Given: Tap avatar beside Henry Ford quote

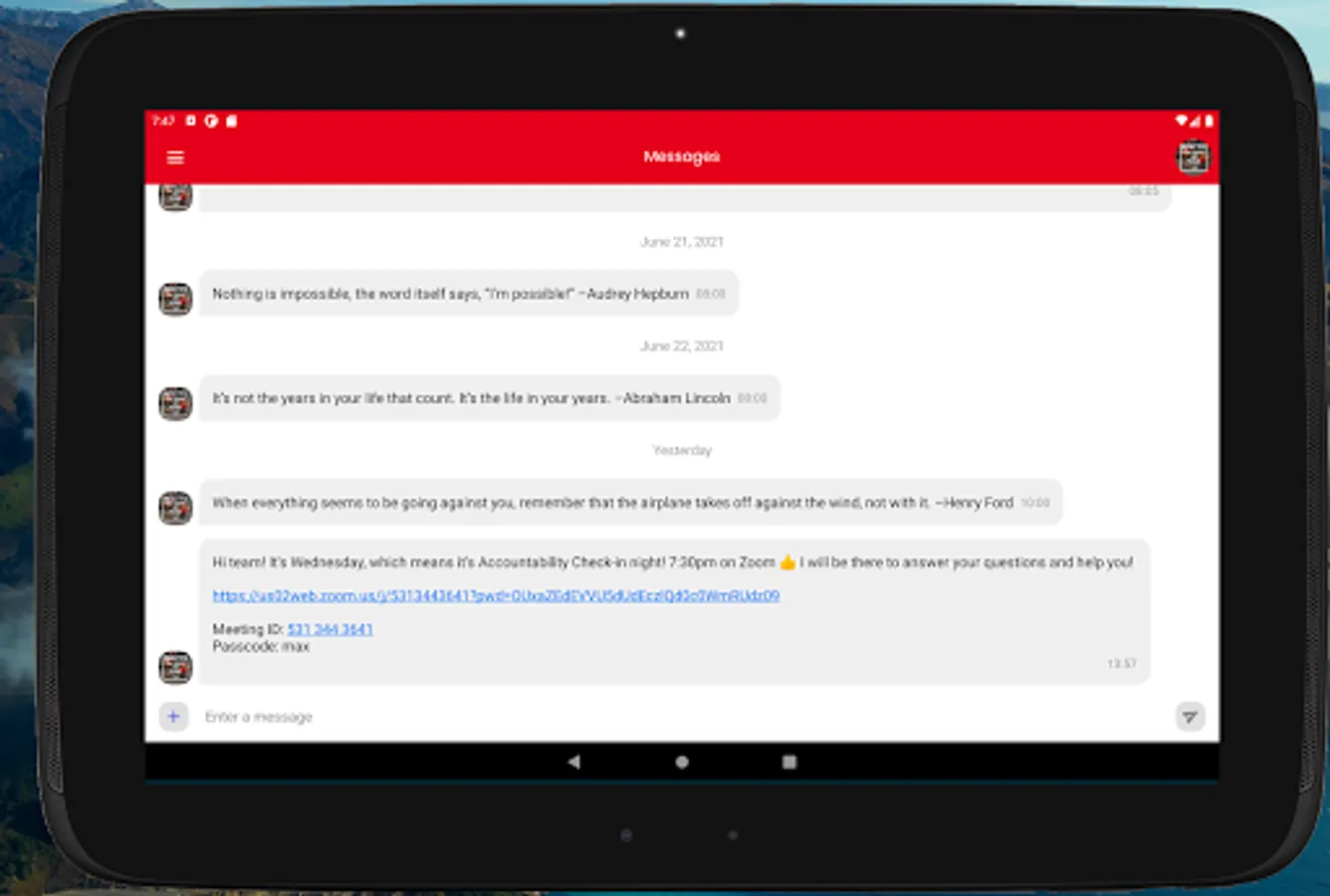Looking at the screenshot, I should tap(175, 508).
